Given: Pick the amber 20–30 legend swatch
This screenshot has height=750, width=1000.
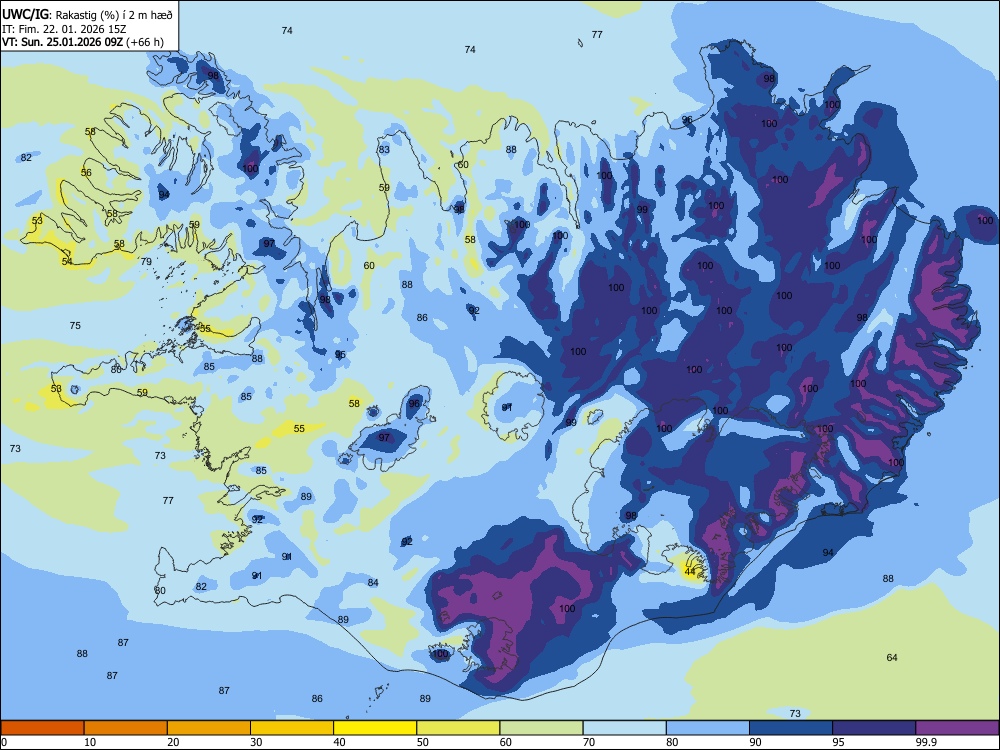Looking at the screenshot, I should 209,728.
